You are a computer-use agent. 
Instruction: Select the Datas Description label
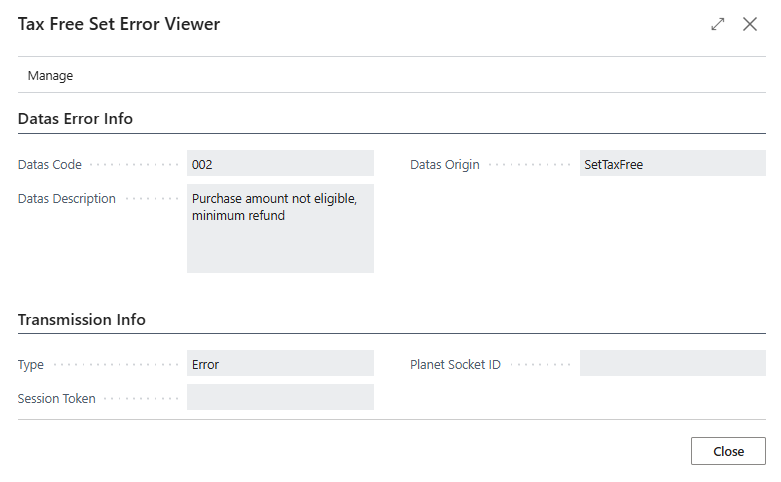[x=67, y=199]
